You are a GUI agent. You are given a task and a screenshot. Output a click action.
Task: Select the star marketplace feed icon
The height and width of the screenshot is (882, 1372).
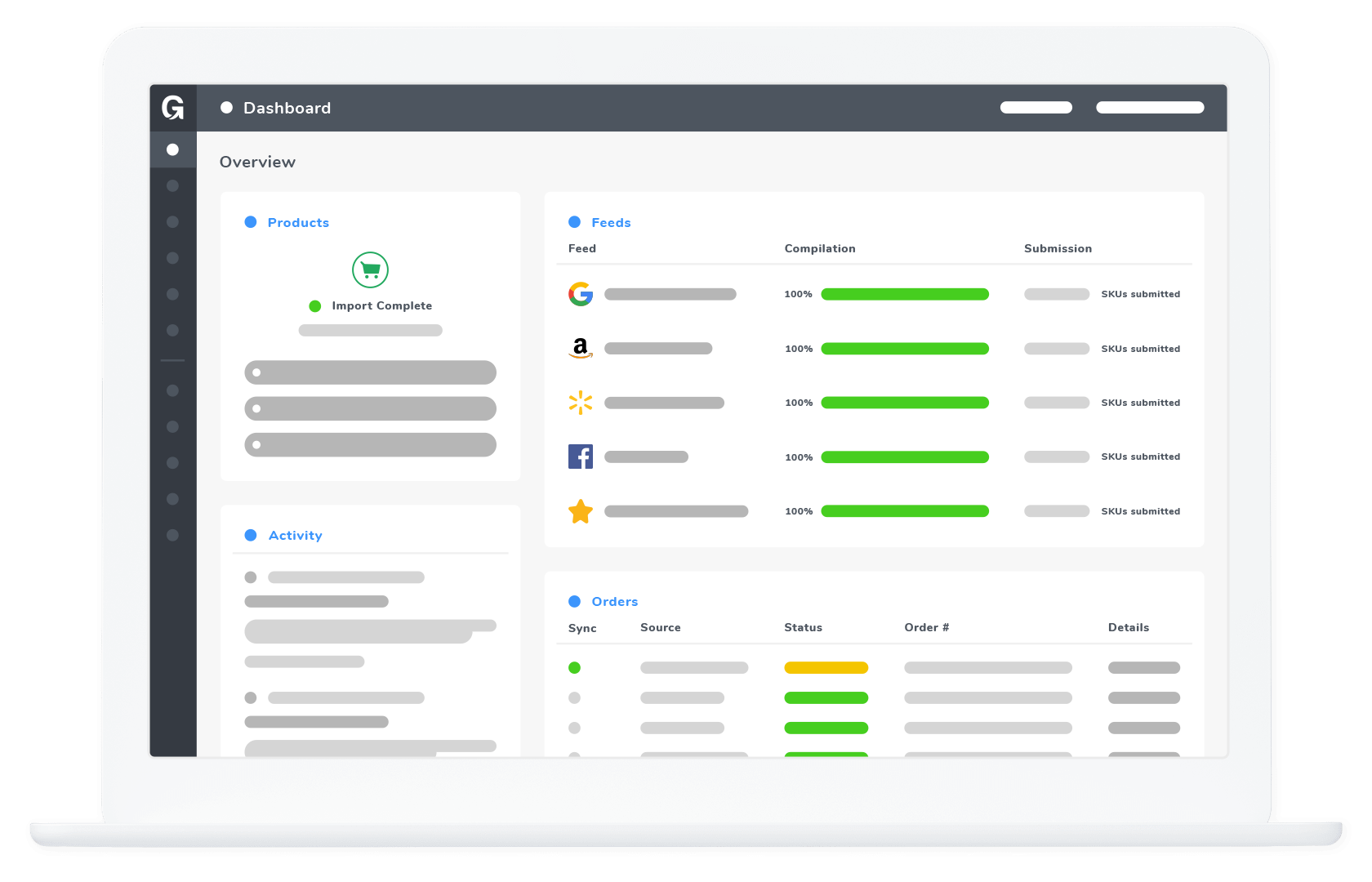581,511
